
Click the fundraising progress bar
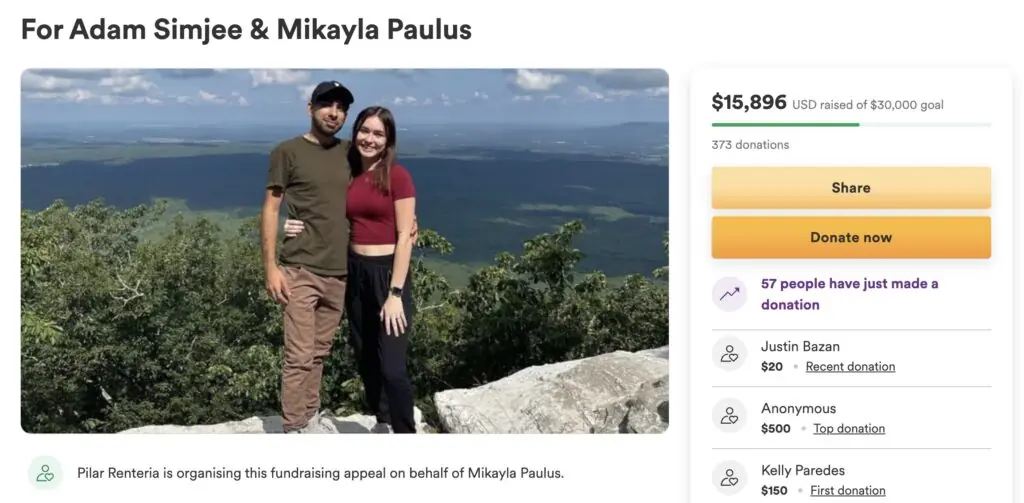click(x=851, y=125)
